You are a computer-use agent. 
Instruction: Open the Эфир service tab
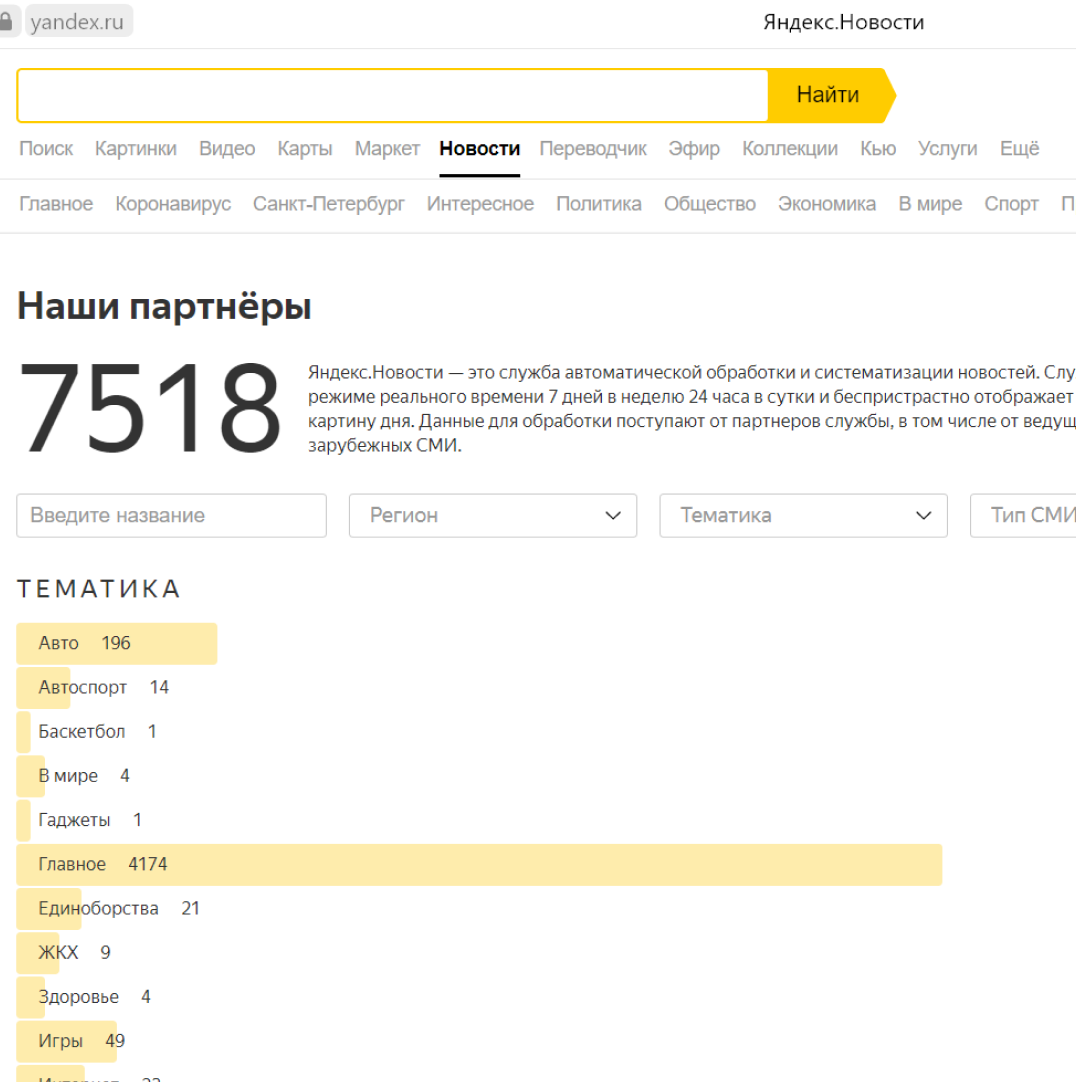click(694, 148)
